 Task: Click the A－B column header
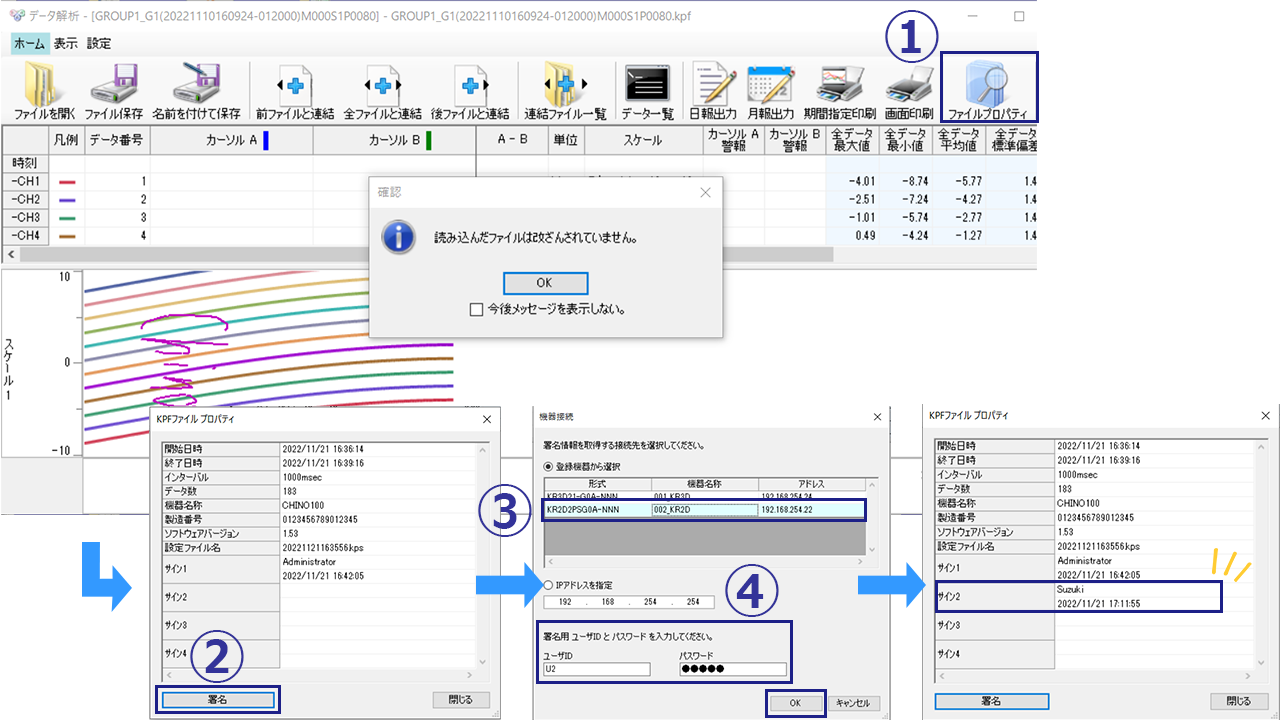point(512,140)
